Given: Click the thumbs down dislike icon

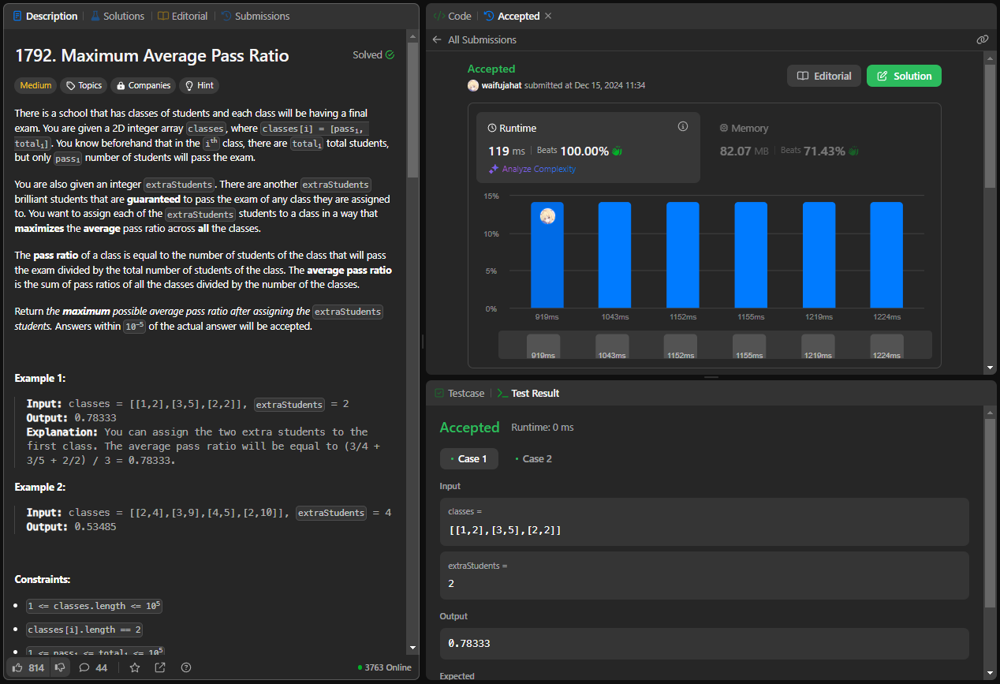Looking at the screenshot, I should tap(59, 667).
